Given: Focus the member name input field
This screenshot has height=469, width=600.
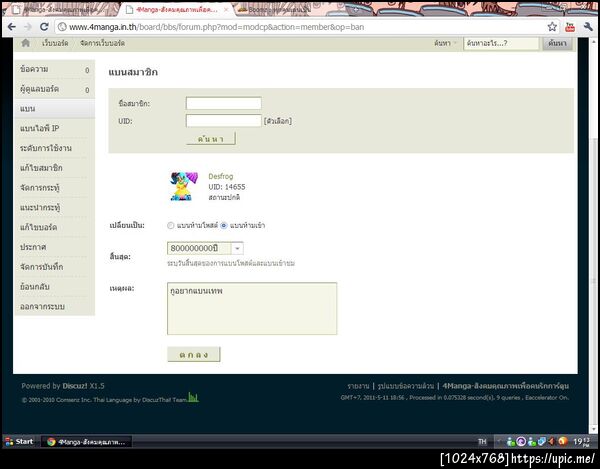Looking at the screenshot, I should tap(223, 103).
